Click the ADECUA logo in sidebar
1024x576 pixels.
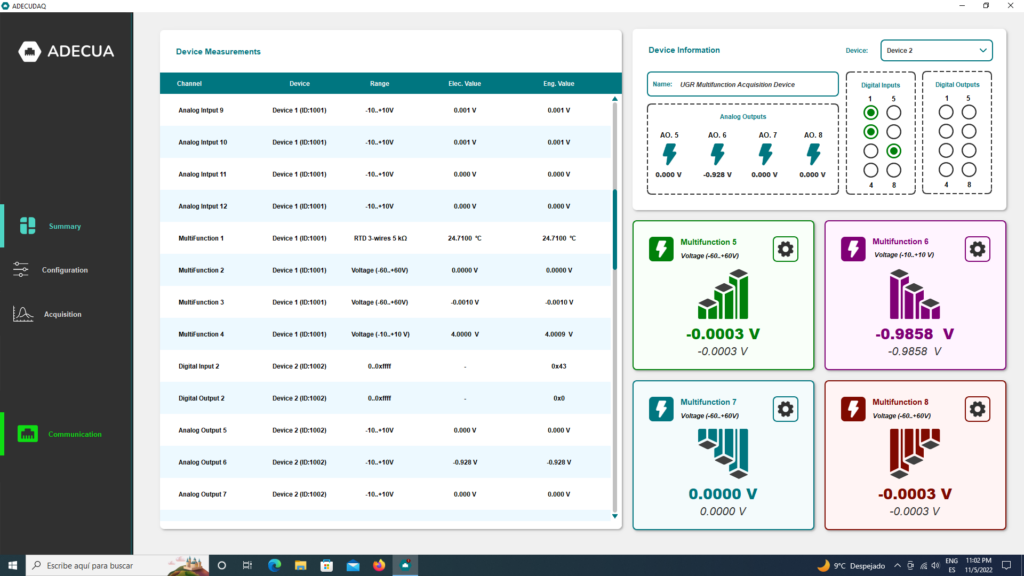67,52
